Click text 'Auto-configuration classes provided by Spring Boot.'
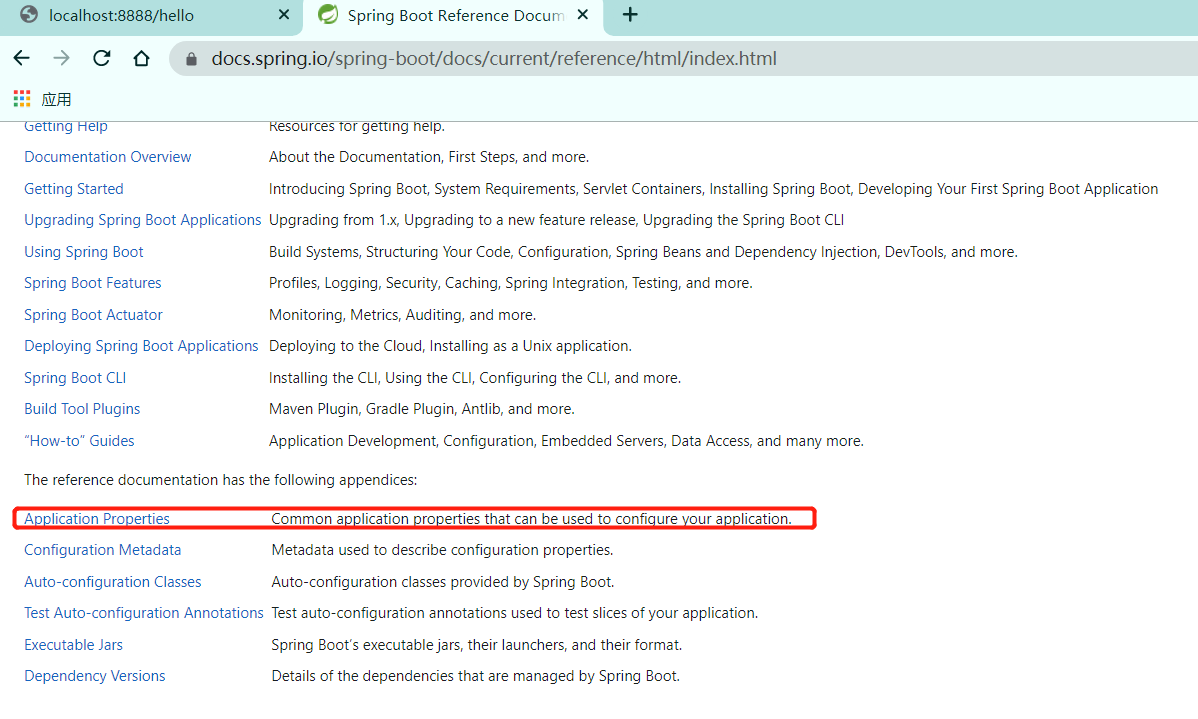The height and width of the screenshot is (719, 1198). coord(443,581)
